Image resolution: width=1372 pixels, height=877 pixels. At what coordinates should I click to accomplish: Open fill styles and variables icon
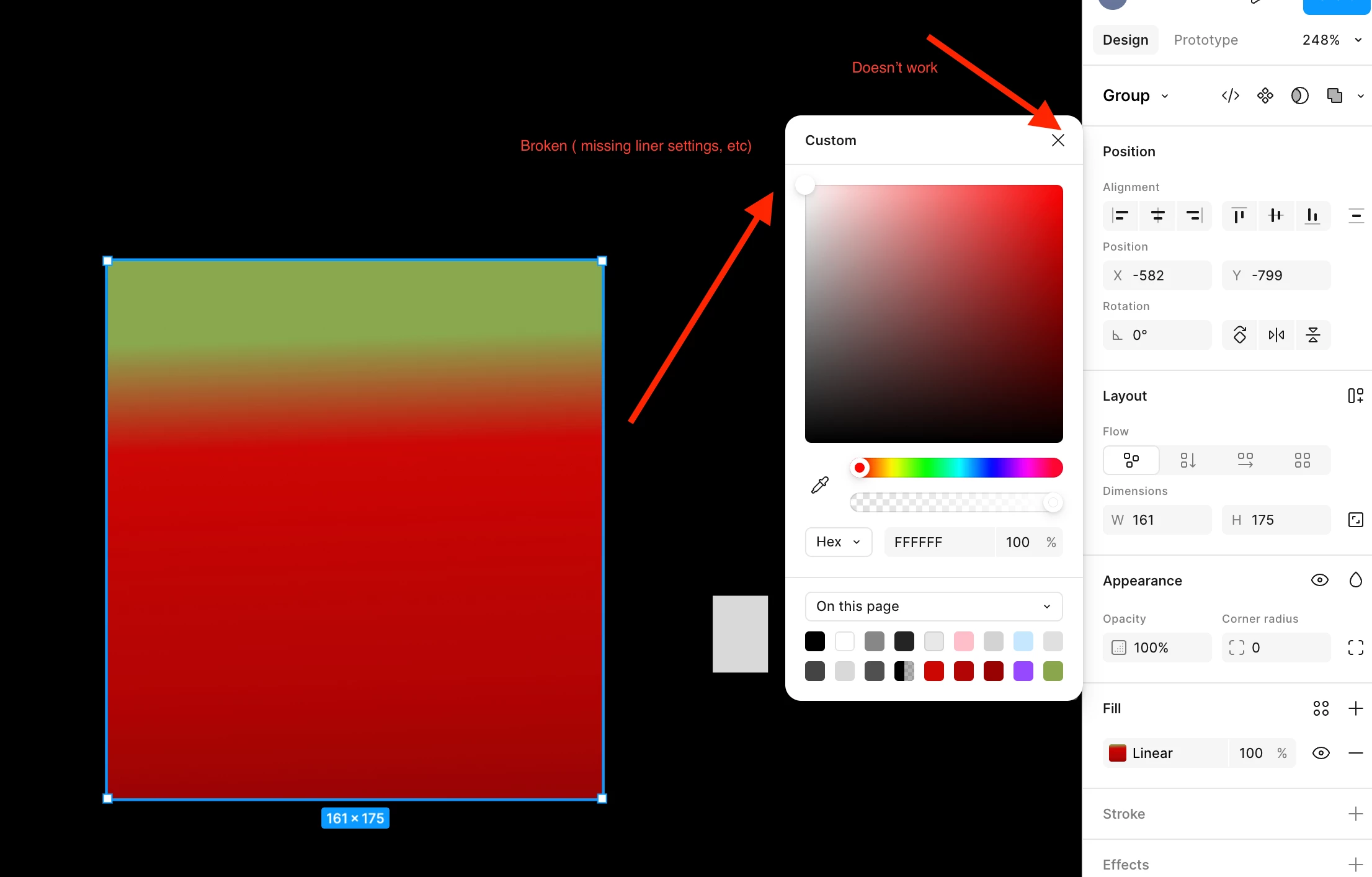tap(1321, 708)
